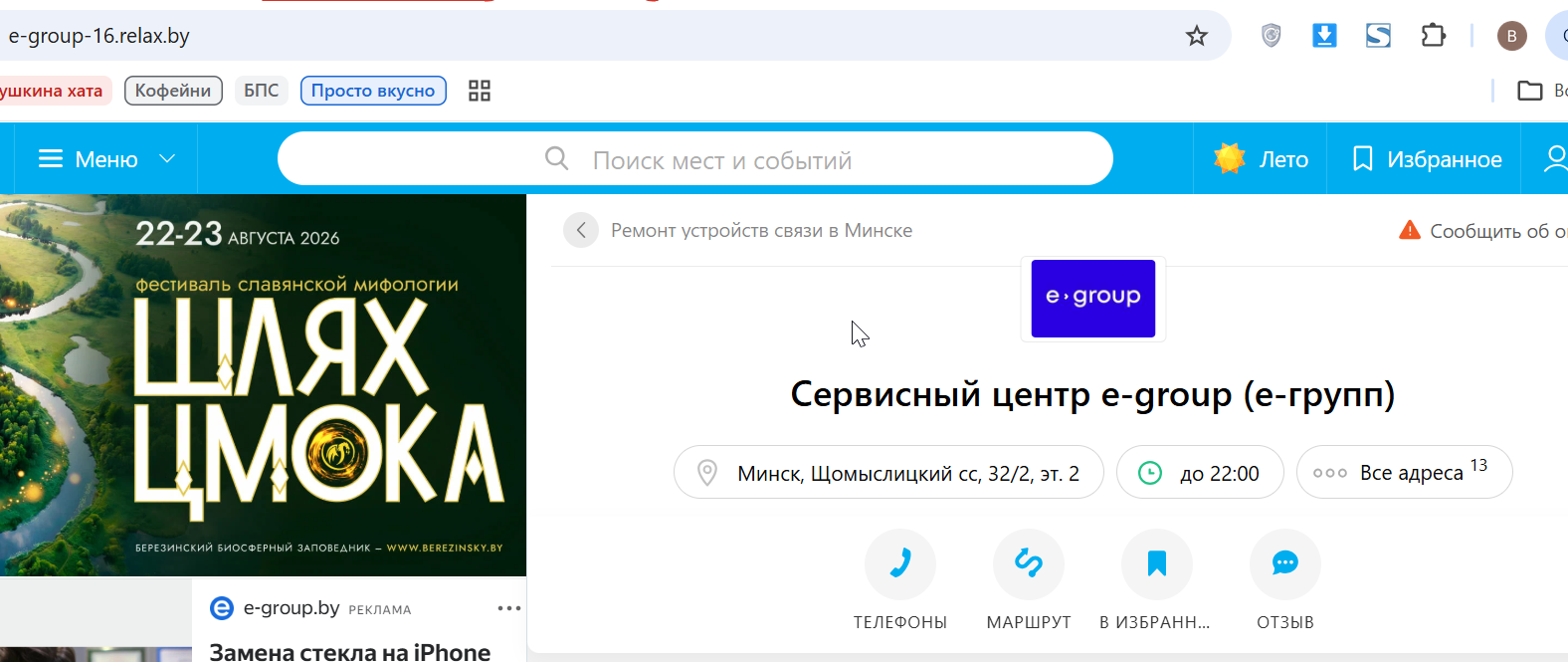Expand the Меню dropdown chevron
1568x662 pixels.
tap(167, 159)
